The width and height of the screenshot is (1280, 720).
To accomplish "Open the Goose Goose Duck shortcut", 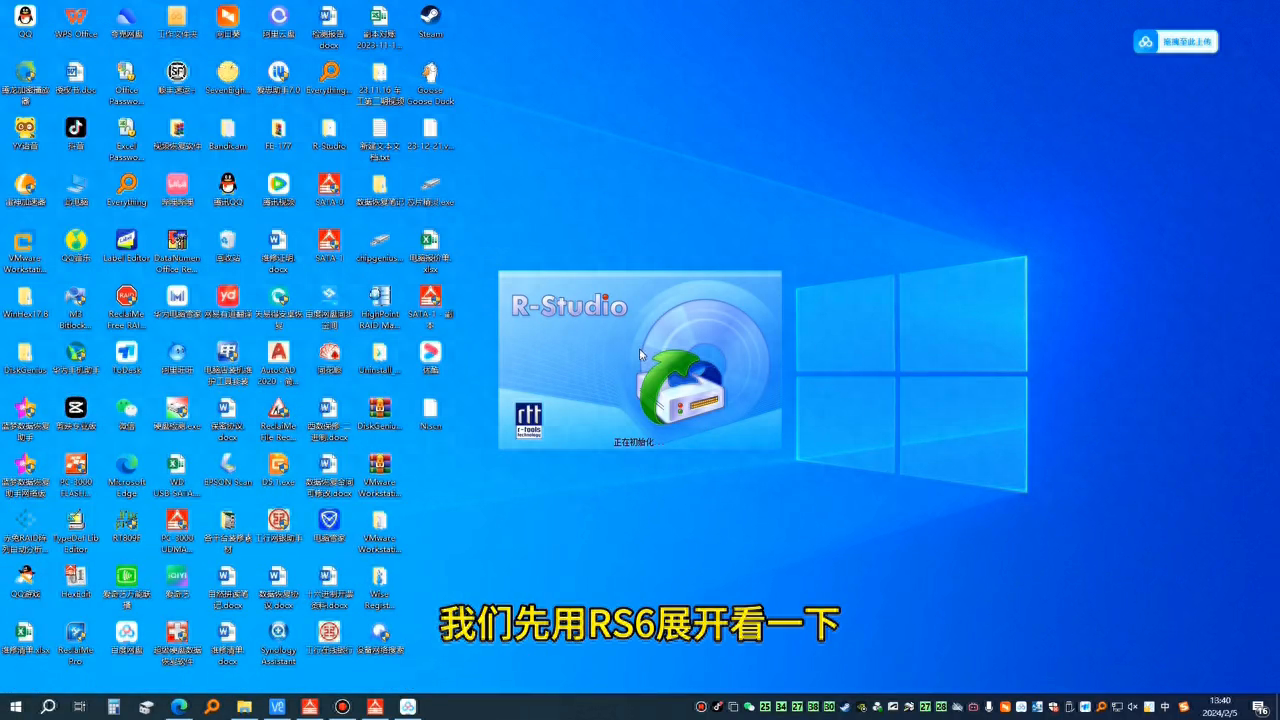I will click(x=430, y=73).
